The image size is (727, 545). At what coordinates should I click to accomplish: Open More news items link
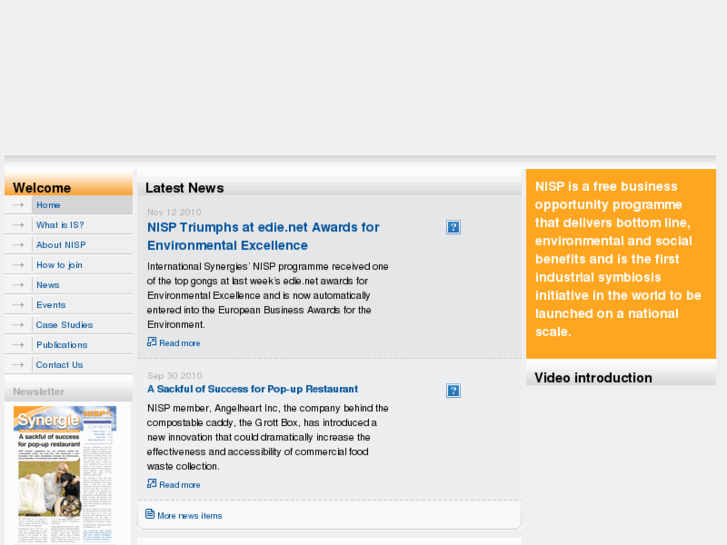click(x=190, y=516)
